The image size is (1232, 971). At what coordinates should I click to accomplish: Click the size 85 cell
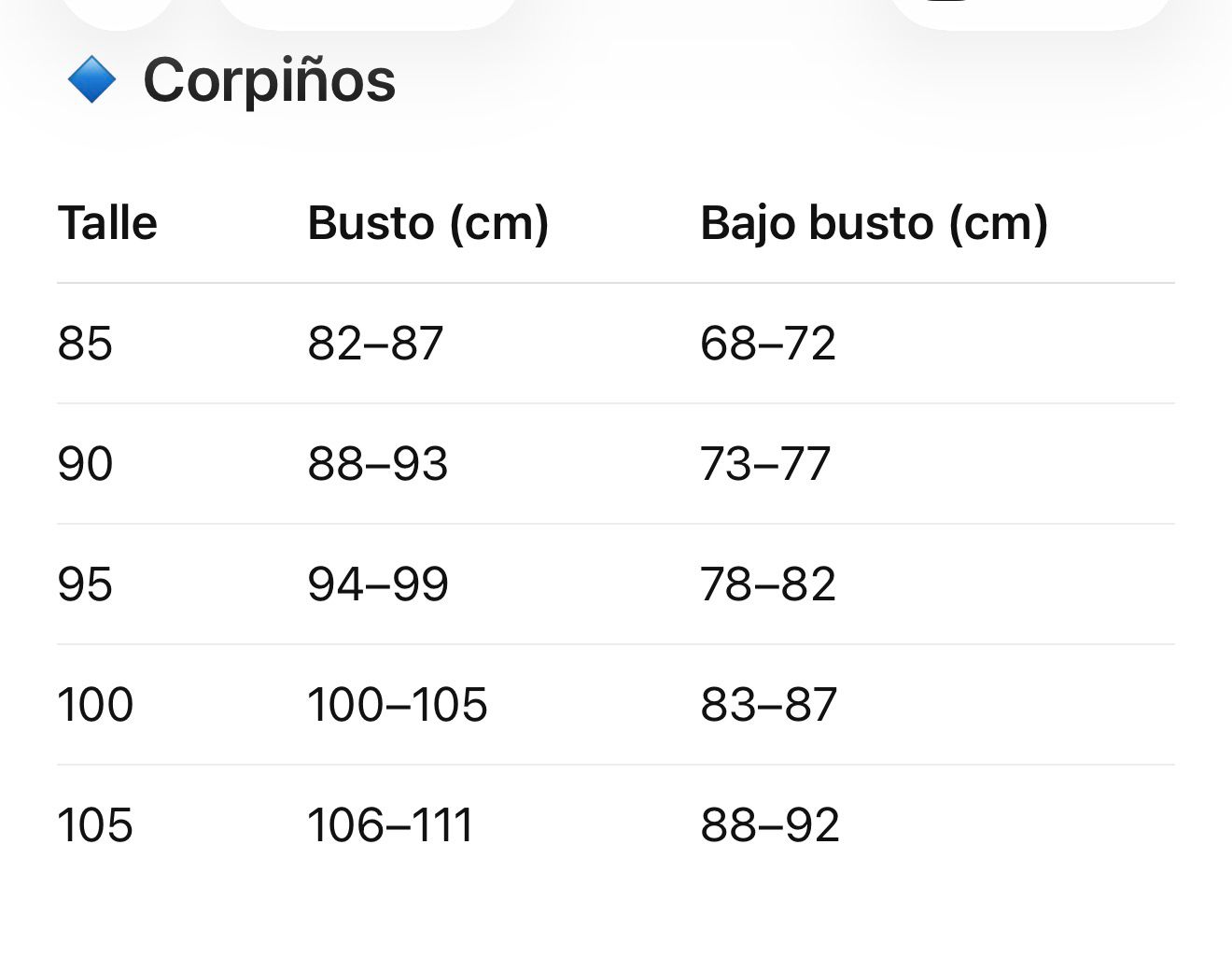pyautogui.click(x=85, y=344)
